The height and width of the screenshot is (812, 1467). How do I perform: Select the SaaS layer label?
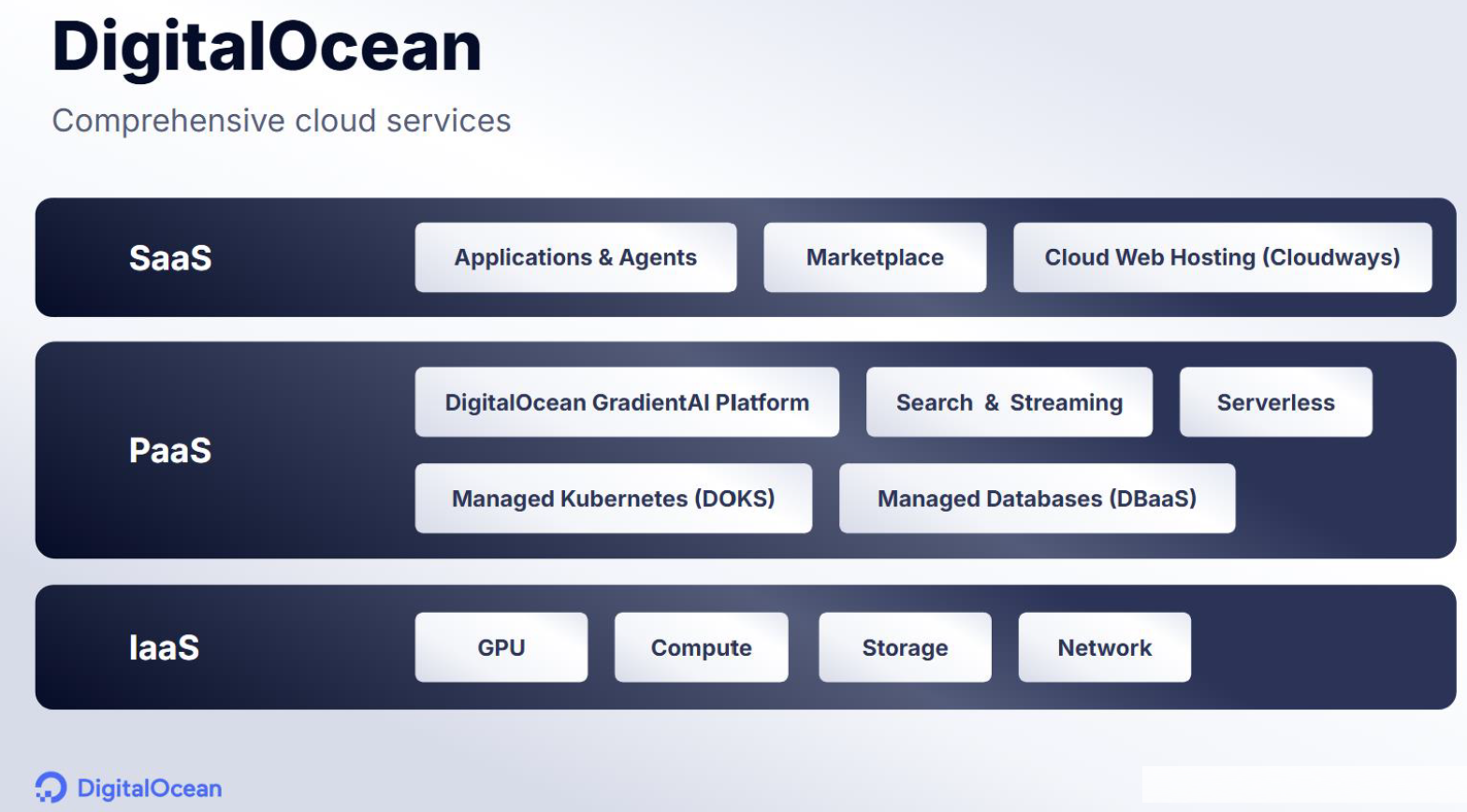[169, 258]
